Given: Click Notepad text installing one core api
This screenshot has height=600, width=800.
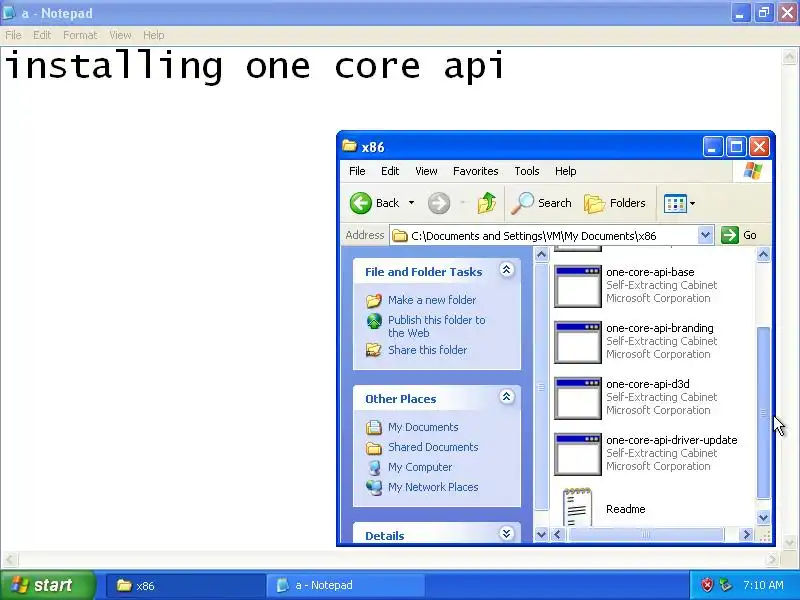Looking at the screenshot, I should (x=254, y=66).
